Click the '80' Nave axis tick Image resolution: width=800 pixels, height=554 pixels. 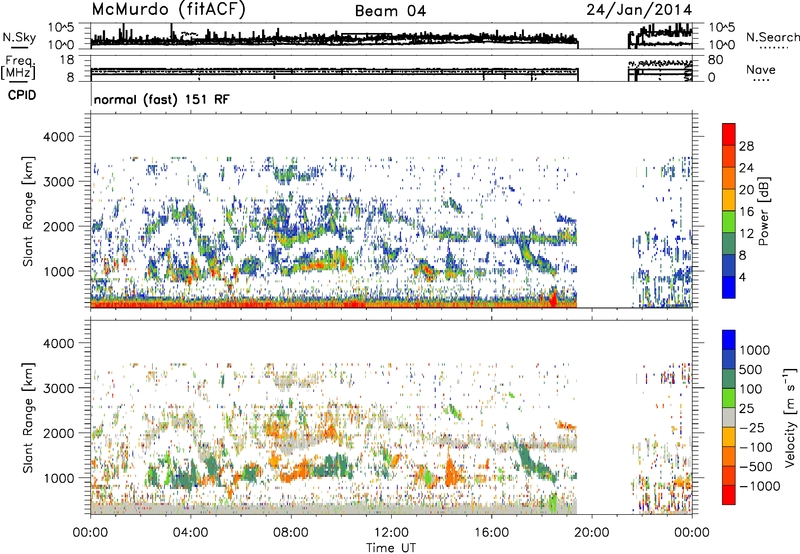pos(715,60)
